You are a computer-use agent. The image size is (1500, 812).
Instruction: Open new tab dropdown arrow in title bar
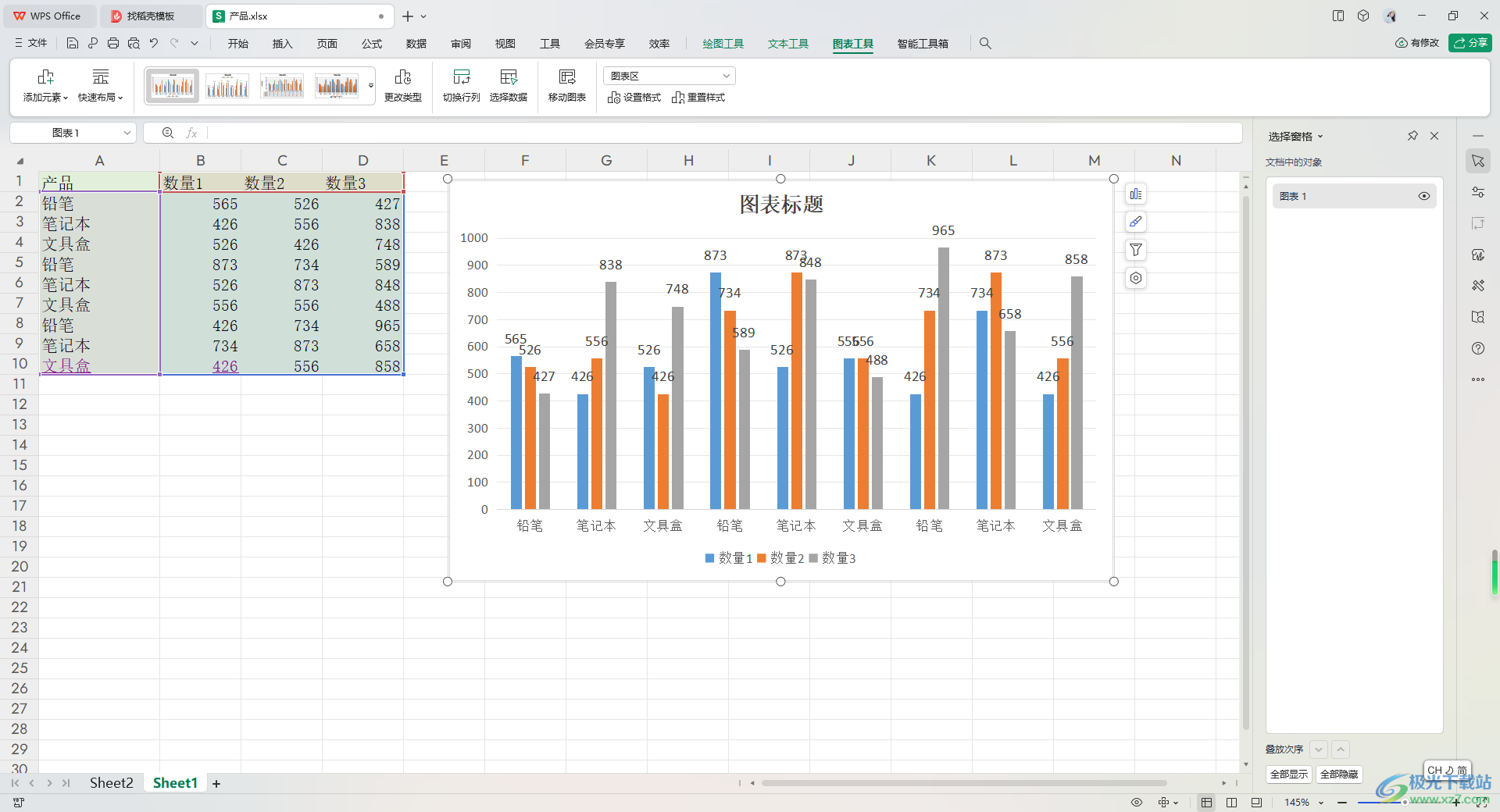click(424, 16)
